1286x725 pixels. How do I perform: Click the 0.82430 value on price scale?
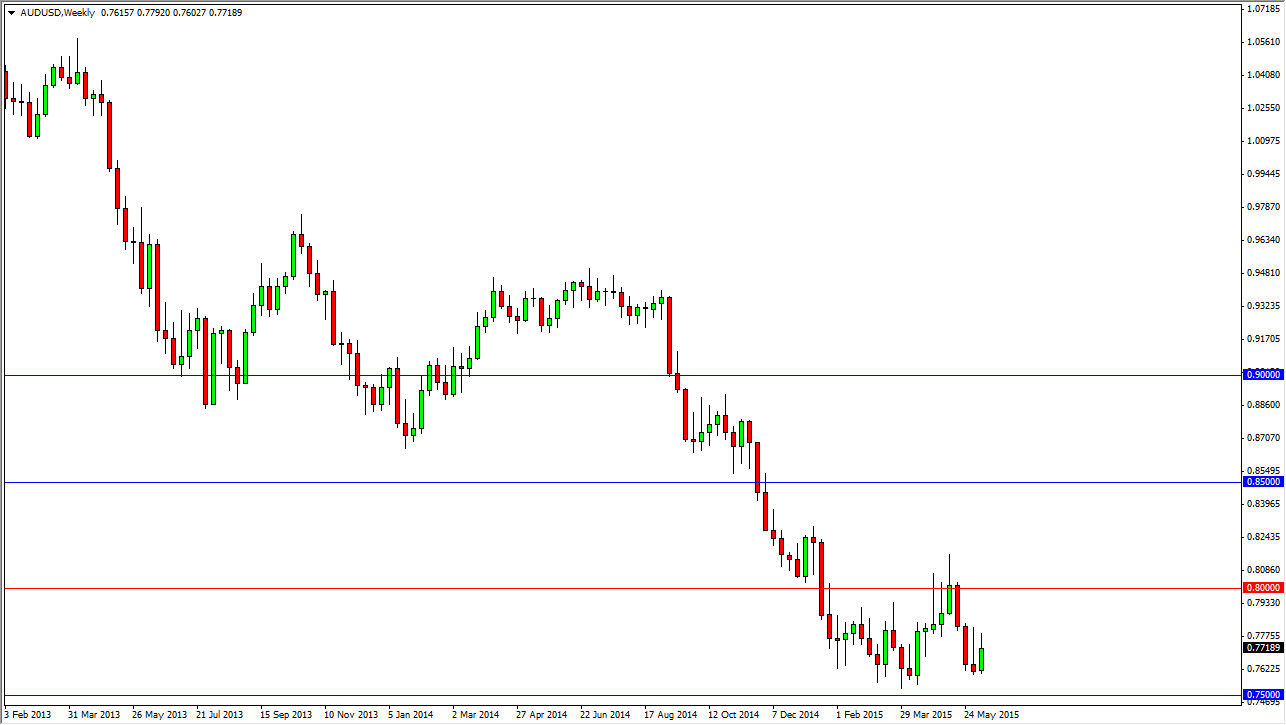[x=1264, y=537]
